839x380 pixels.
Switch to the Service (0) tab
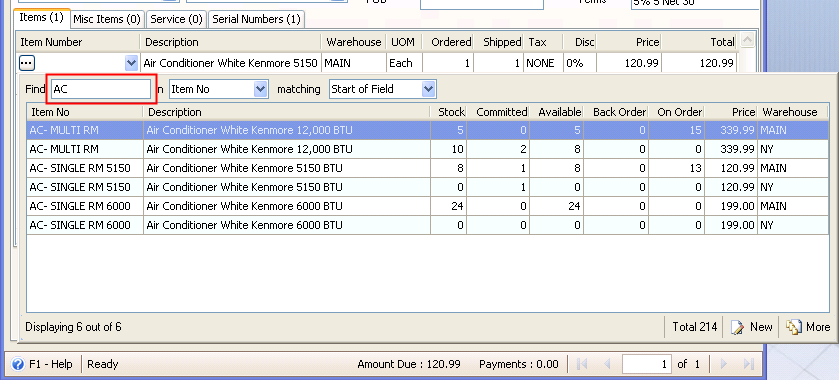click(176, 19)
